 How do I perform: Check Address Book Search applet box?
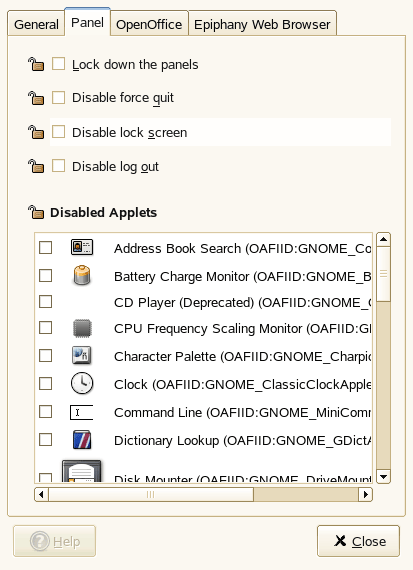(x=45, y=248)
